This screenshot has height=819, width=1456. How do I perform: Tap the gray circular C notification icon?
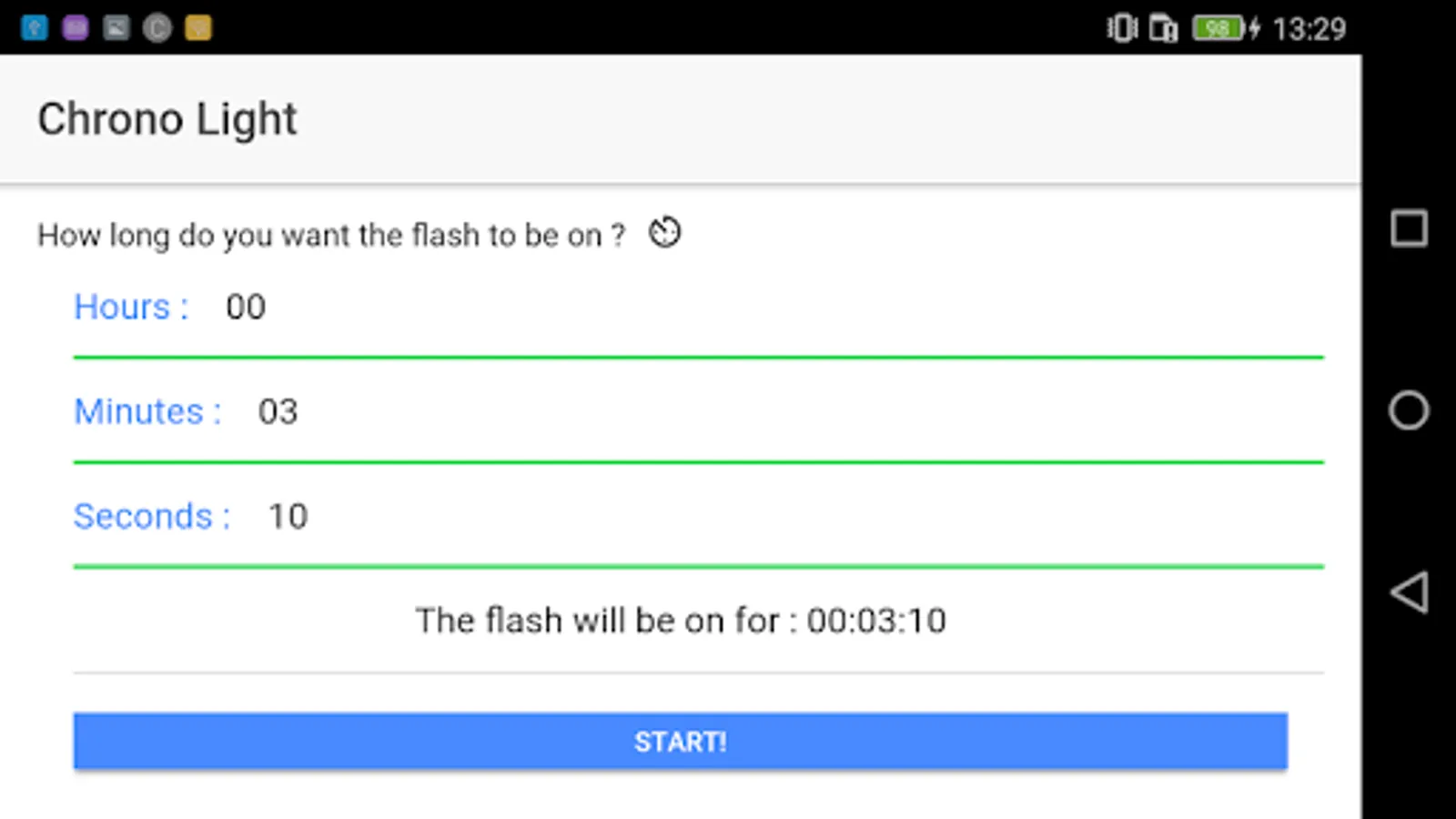click(157, 28)
